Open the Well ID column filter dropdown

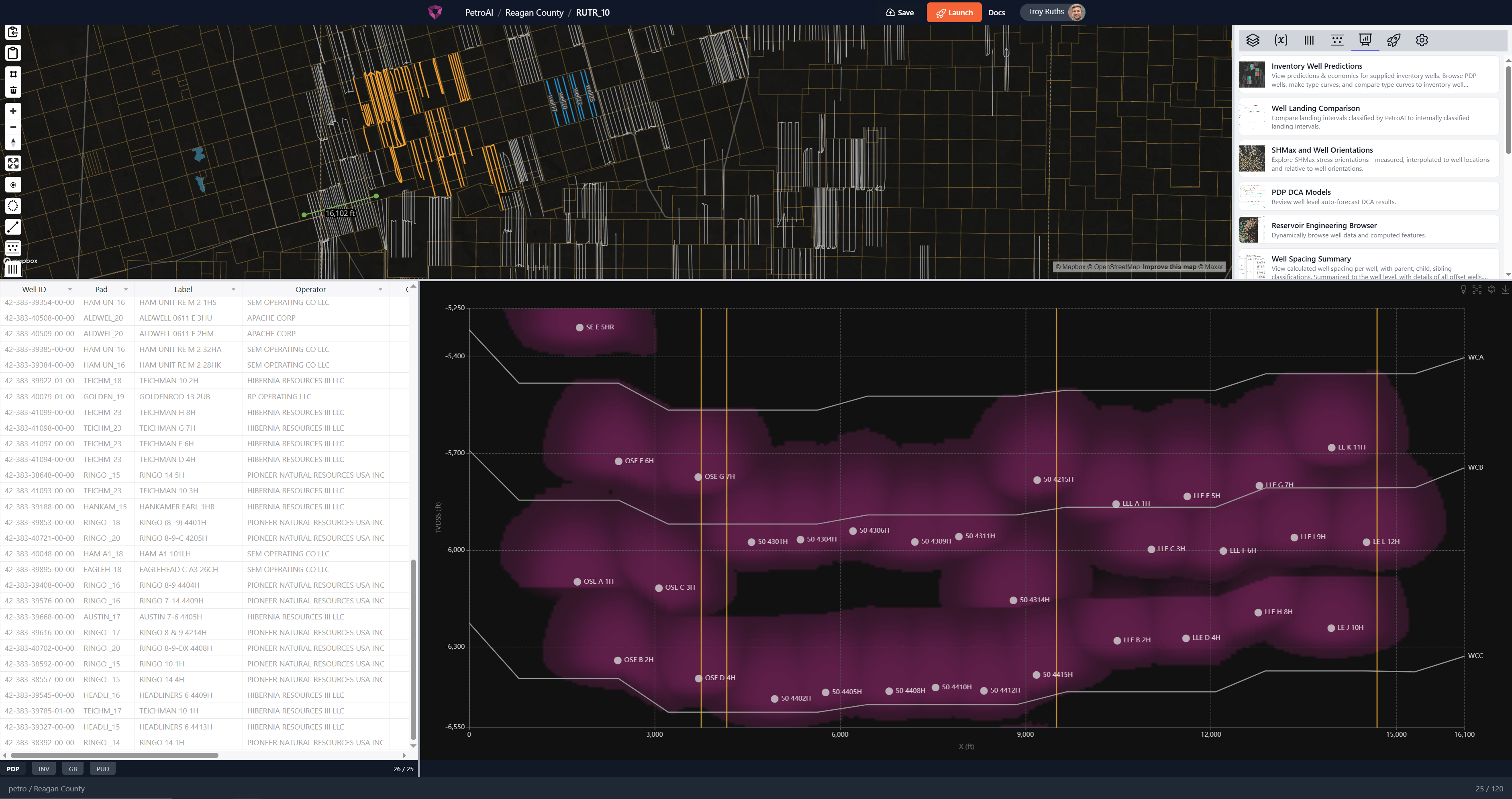pos(70,289)
